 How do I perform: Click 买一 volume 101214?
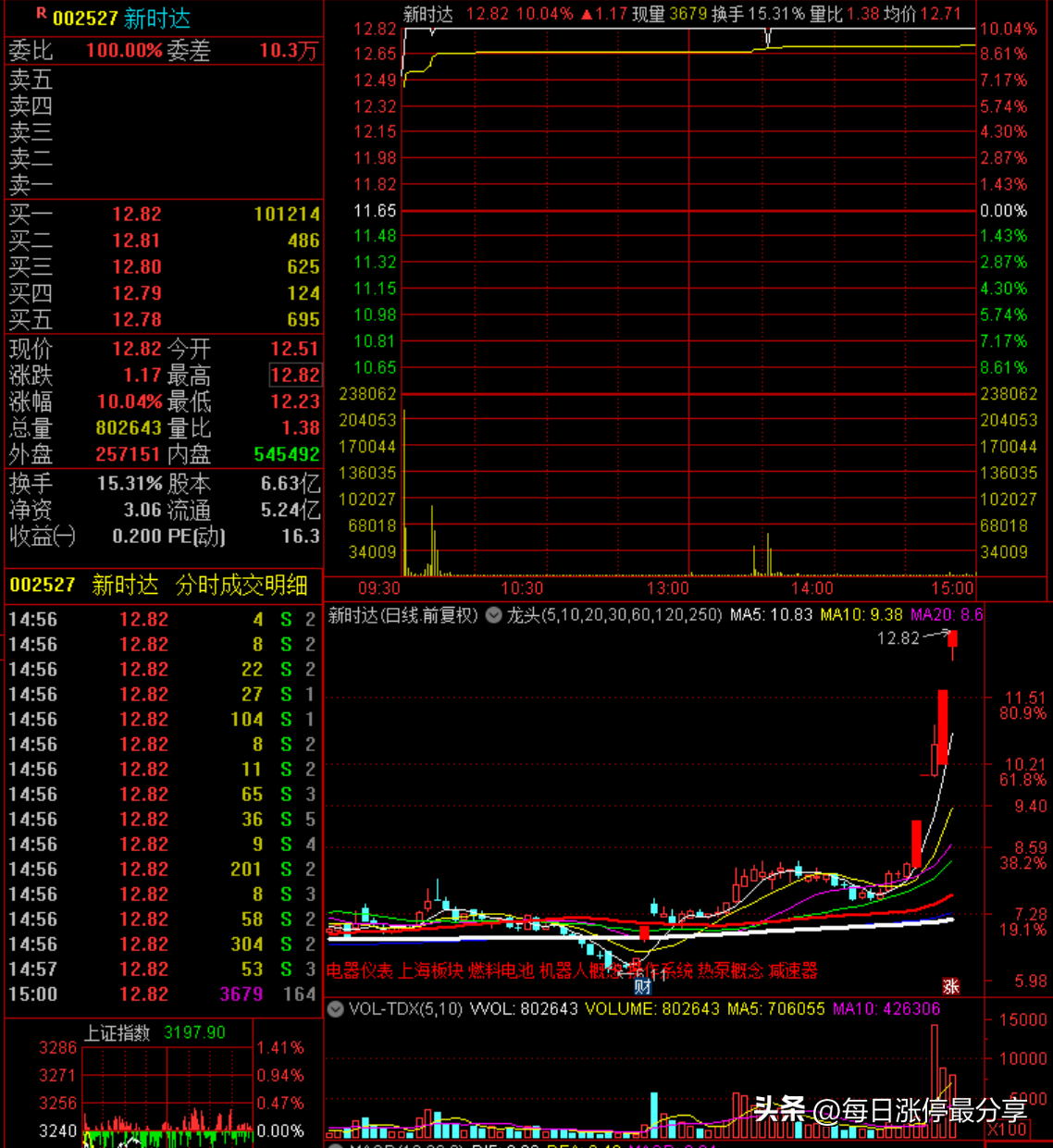pos(287,215)
